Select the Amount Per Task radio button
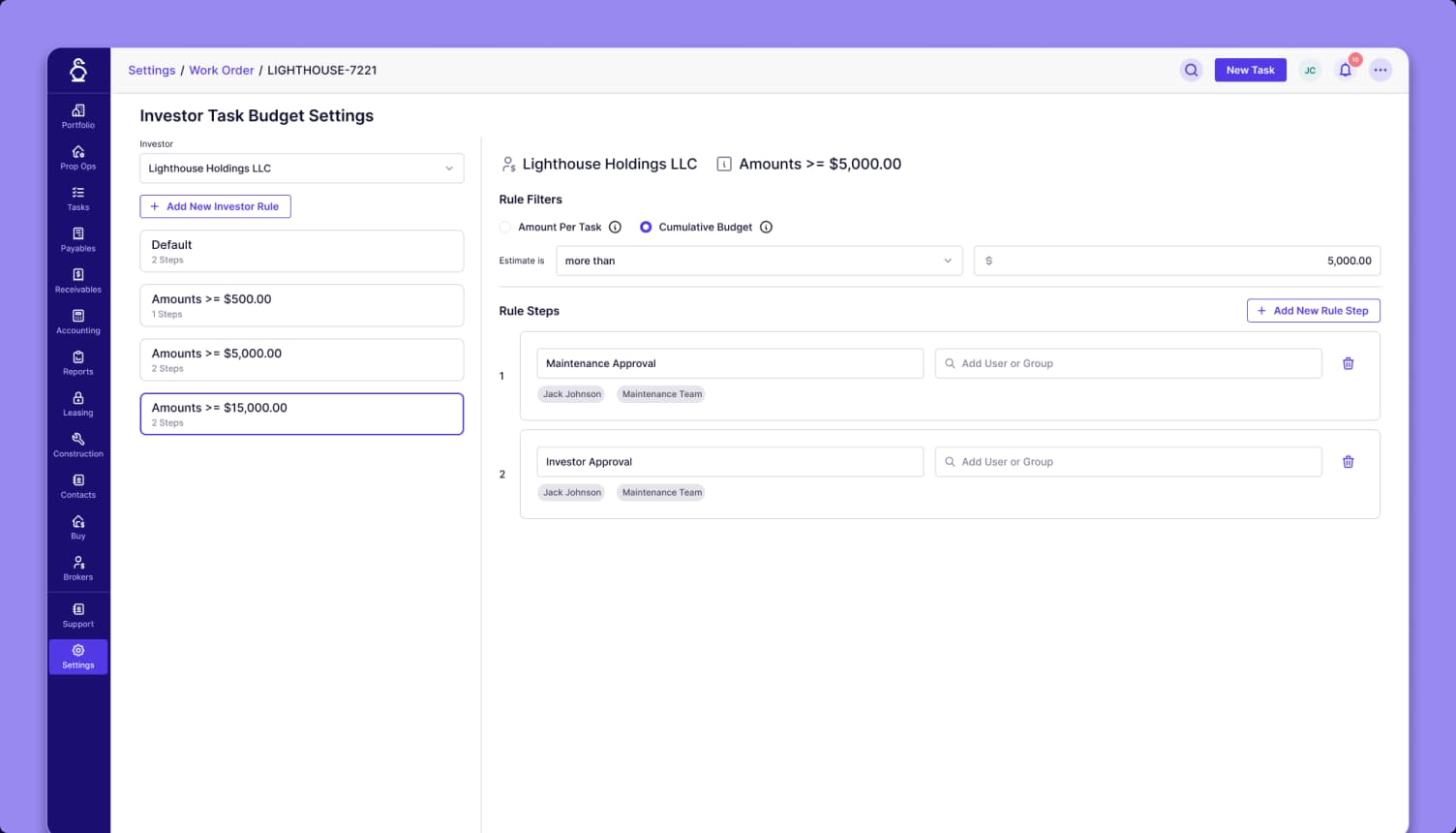The image size is (1456, 833). click(505, 227)
